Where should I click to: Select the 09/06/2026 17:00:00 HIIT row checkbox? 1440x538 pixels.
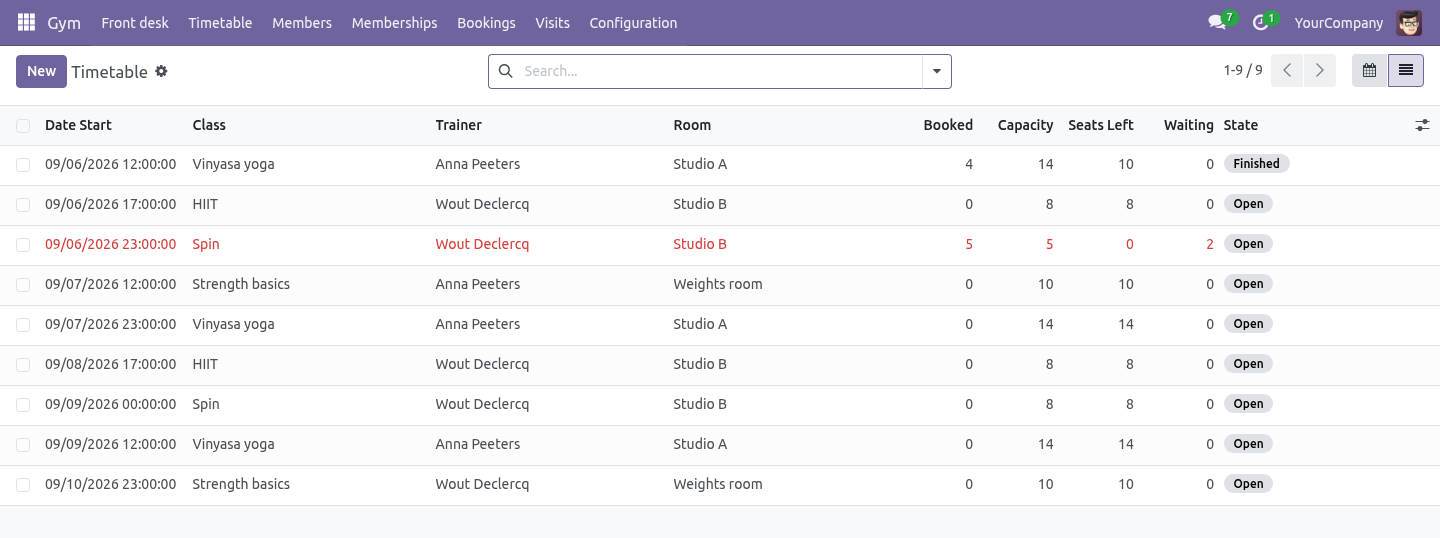pos(23,205)
